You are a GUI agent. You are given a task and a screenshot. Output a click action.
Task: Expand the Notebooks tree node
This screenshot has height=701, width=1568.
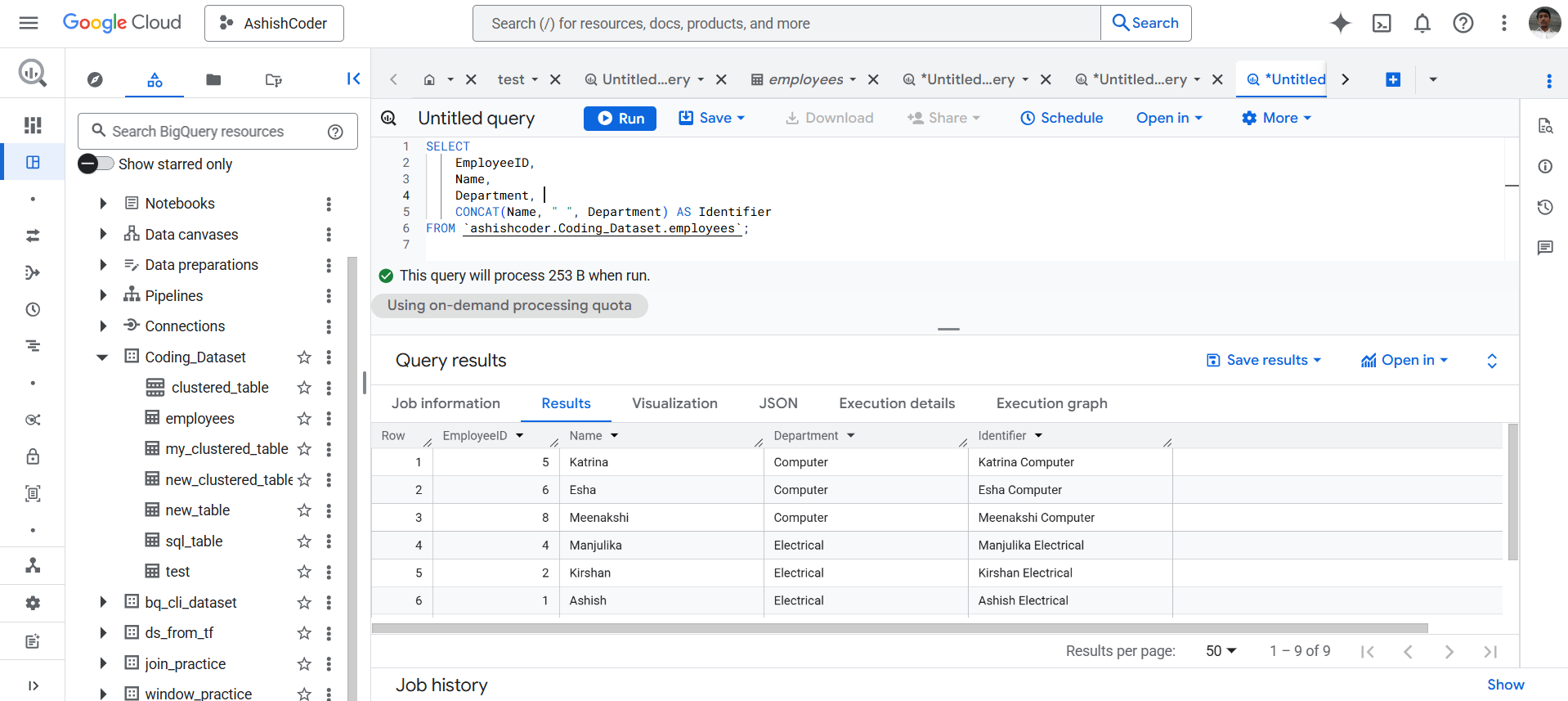[103, 203]
